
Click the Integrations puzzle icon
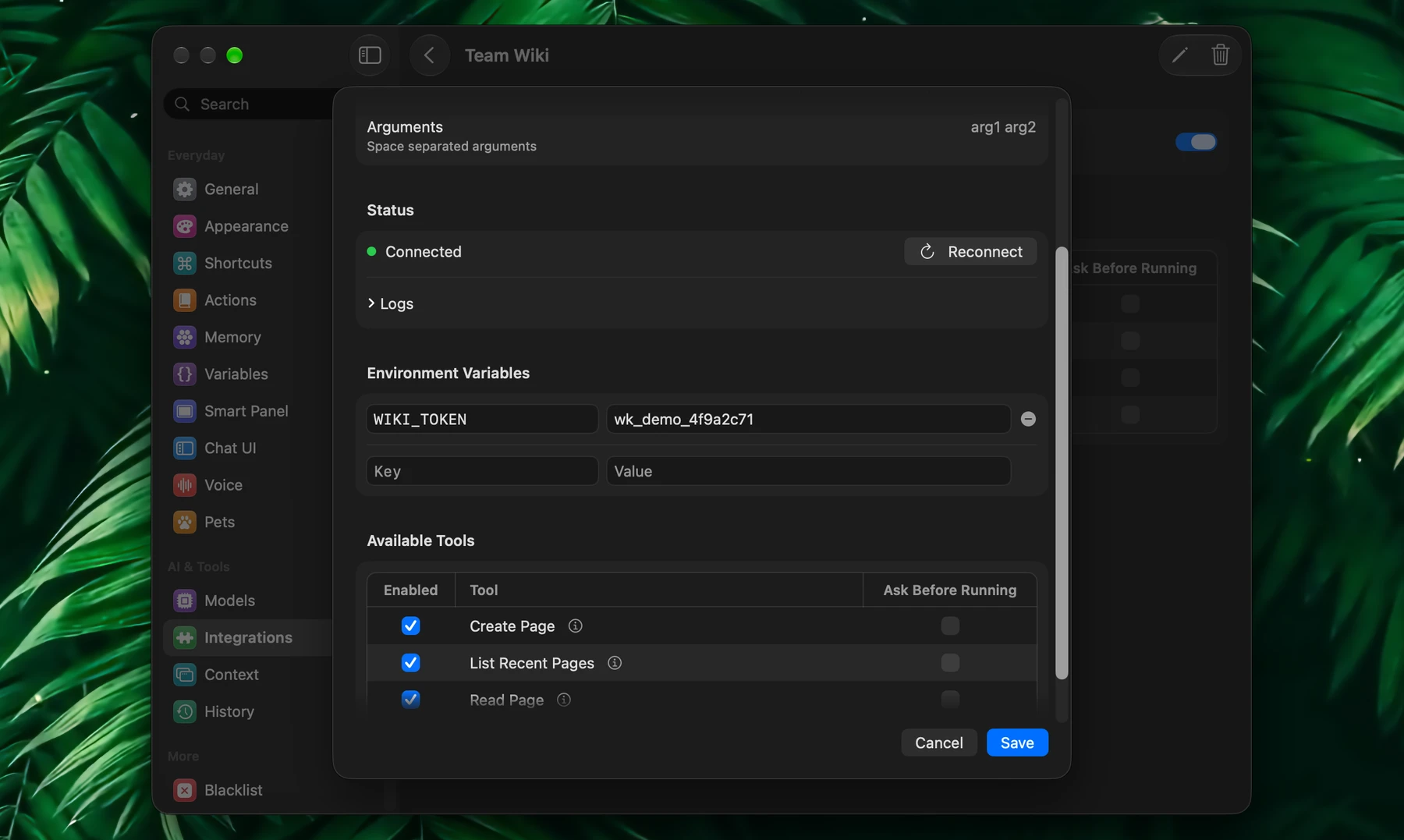(185, 638)
